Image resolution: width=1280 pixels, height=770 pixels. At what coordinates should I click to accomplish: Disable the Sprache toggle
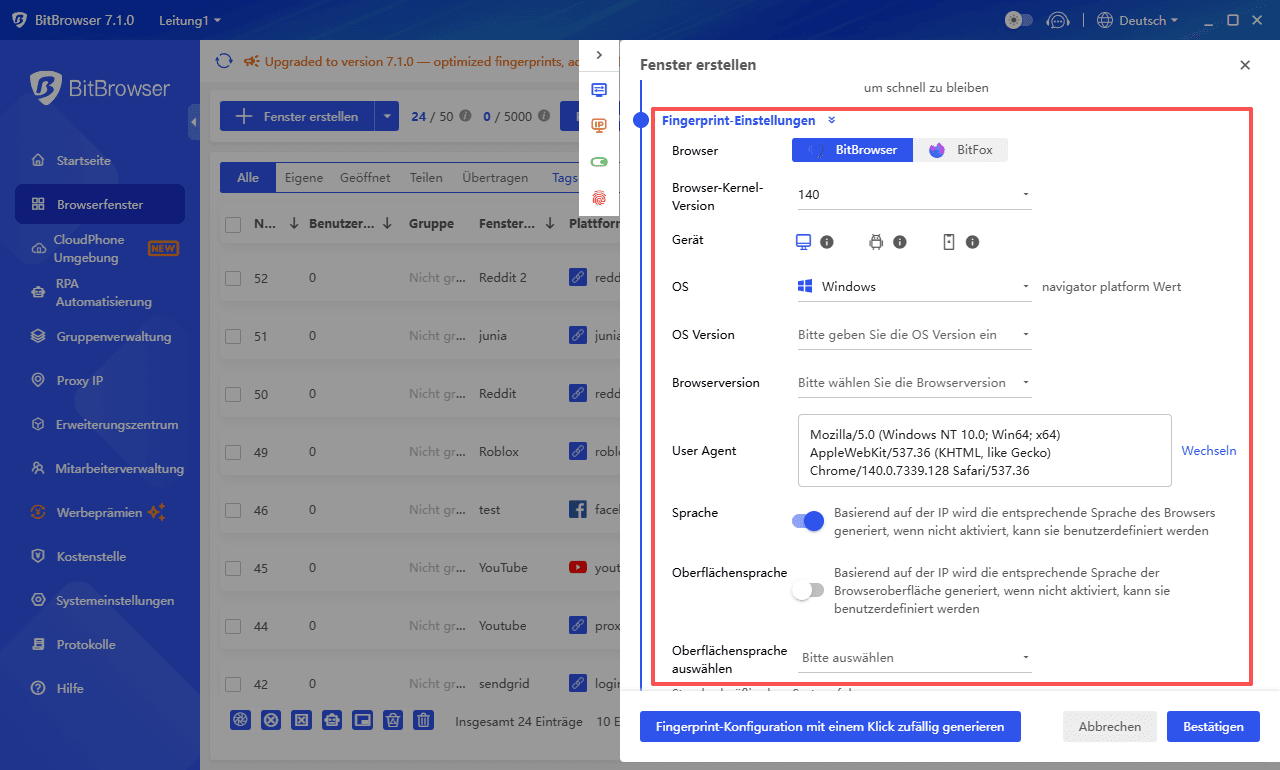[x=807, y=521]
